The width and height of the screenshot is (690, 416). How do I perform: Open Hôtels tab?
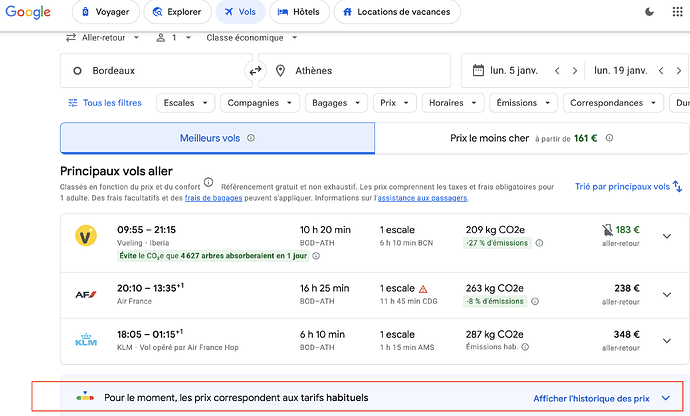point(299,12)
